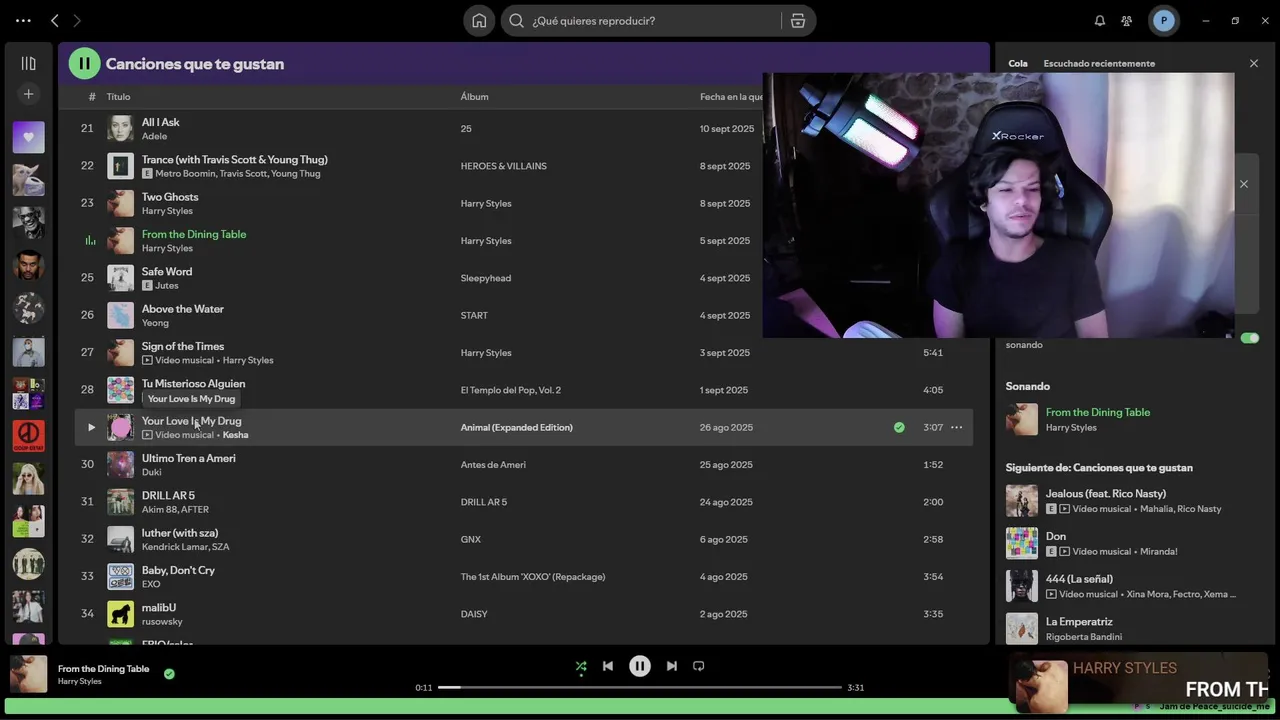The height and width of the screenshot is (720, 1280).
Task: Pause the 'Canciones que te gustan' playlist with the green button
Action: pyautogui.click(x=84, y=63)
